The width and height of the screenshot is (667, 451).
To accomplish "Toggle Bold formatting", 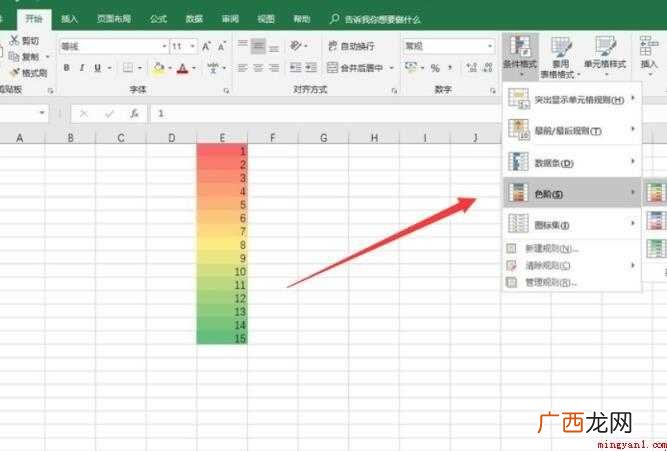I will 67,68.
